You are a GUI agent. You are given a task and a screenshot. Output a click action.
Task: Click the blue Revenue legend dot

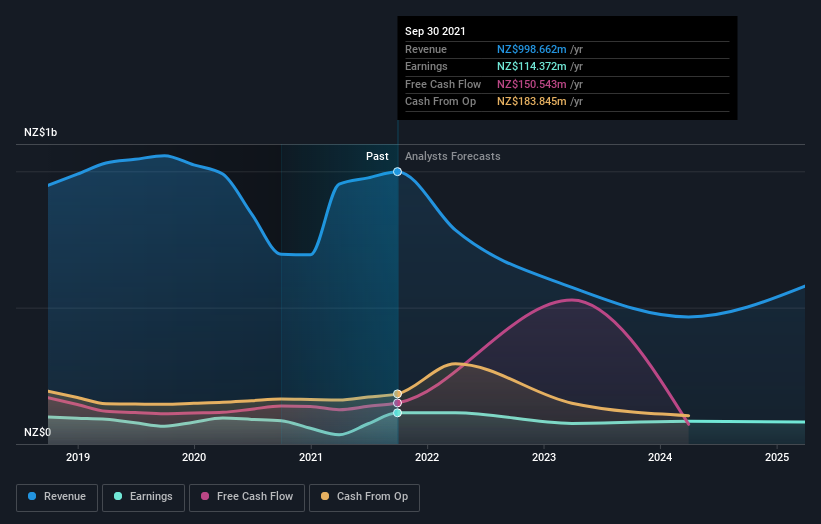32,496
